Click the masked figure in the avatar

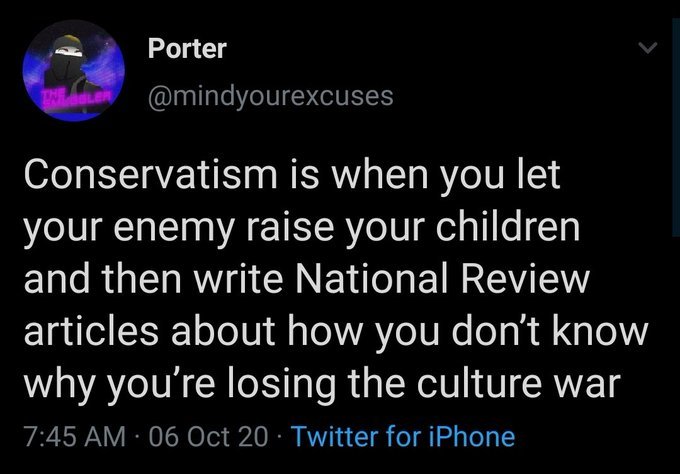pyautogui.click(x=69, y=65)
